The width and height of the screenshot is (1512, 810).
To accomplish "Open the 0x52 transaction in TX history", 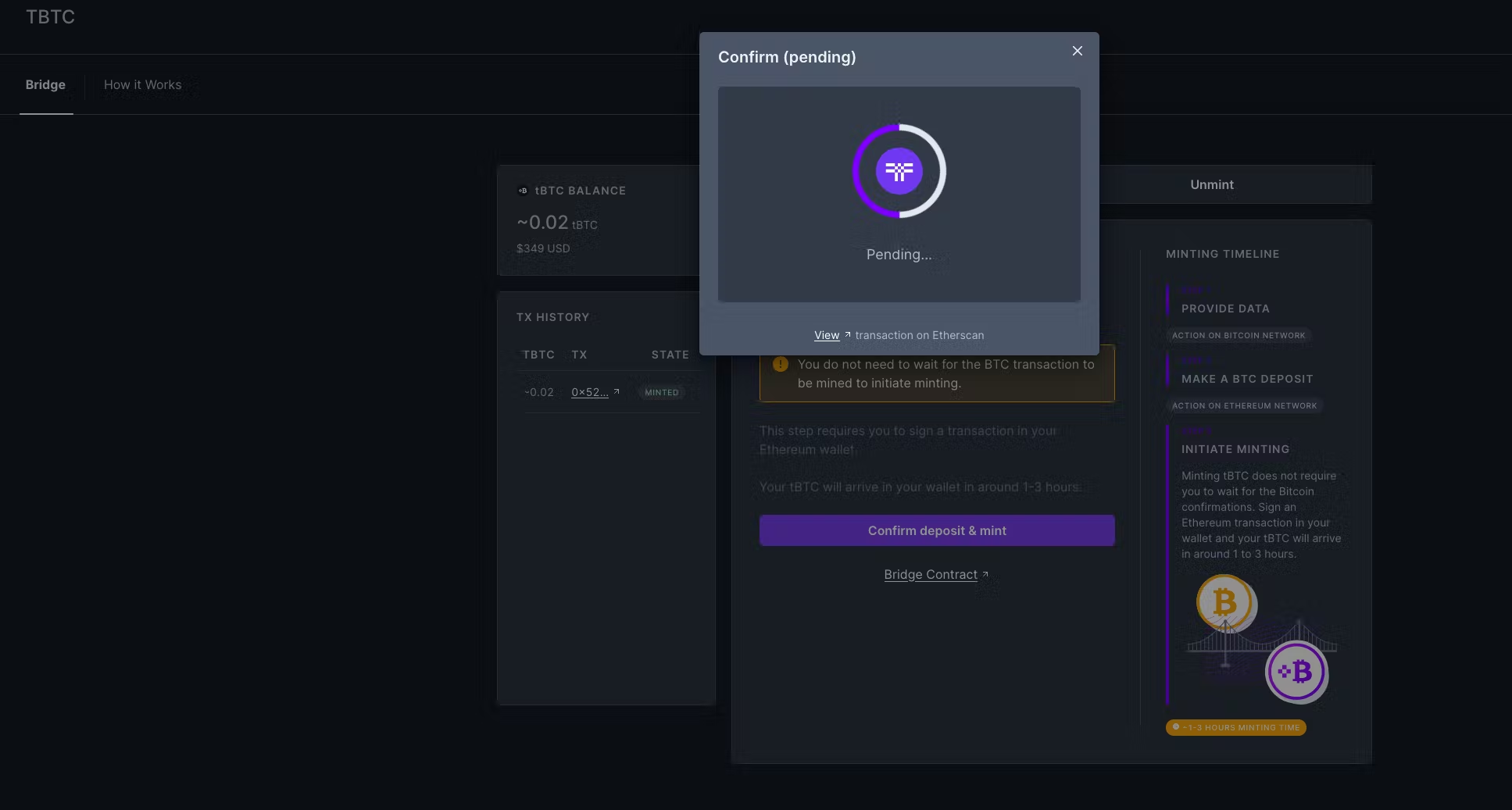I will [590, 392].
